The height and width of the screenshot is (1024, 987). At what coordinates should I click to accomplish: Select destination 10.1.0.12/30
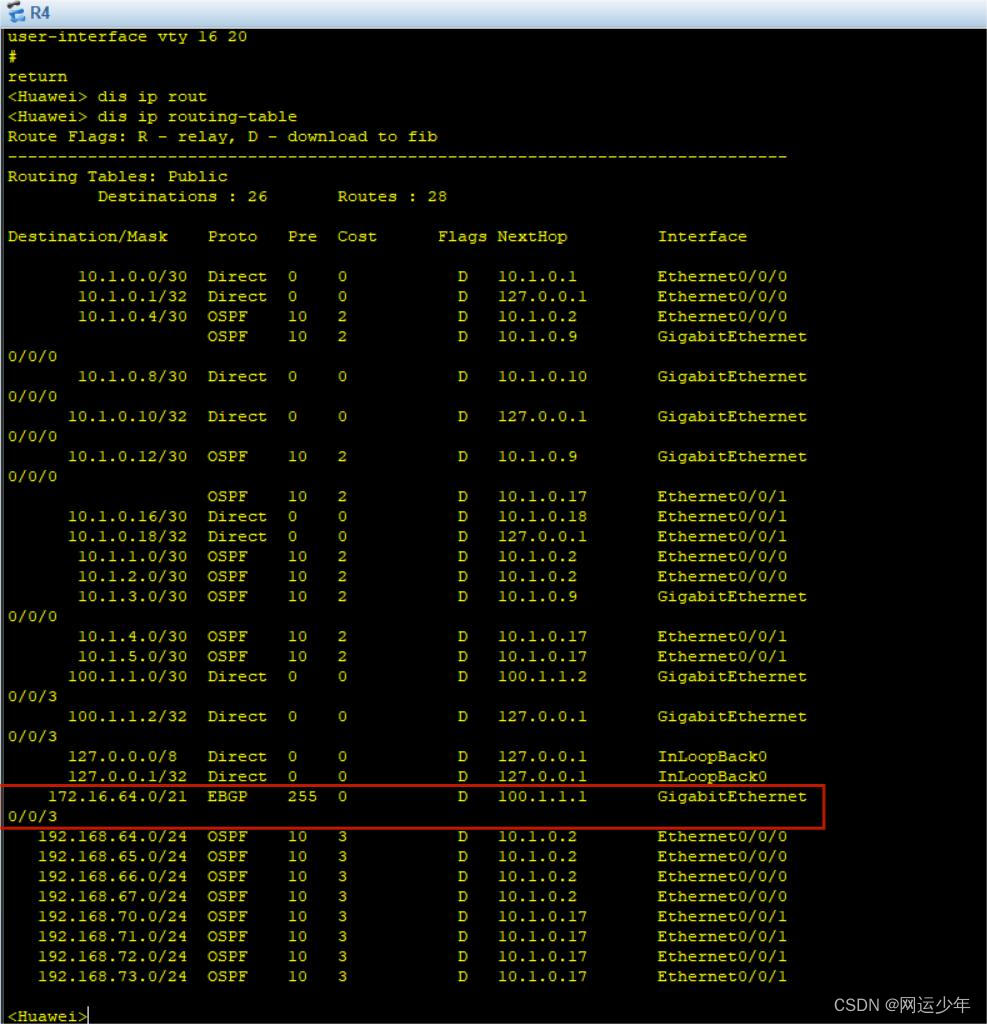[x=127, y=456]
